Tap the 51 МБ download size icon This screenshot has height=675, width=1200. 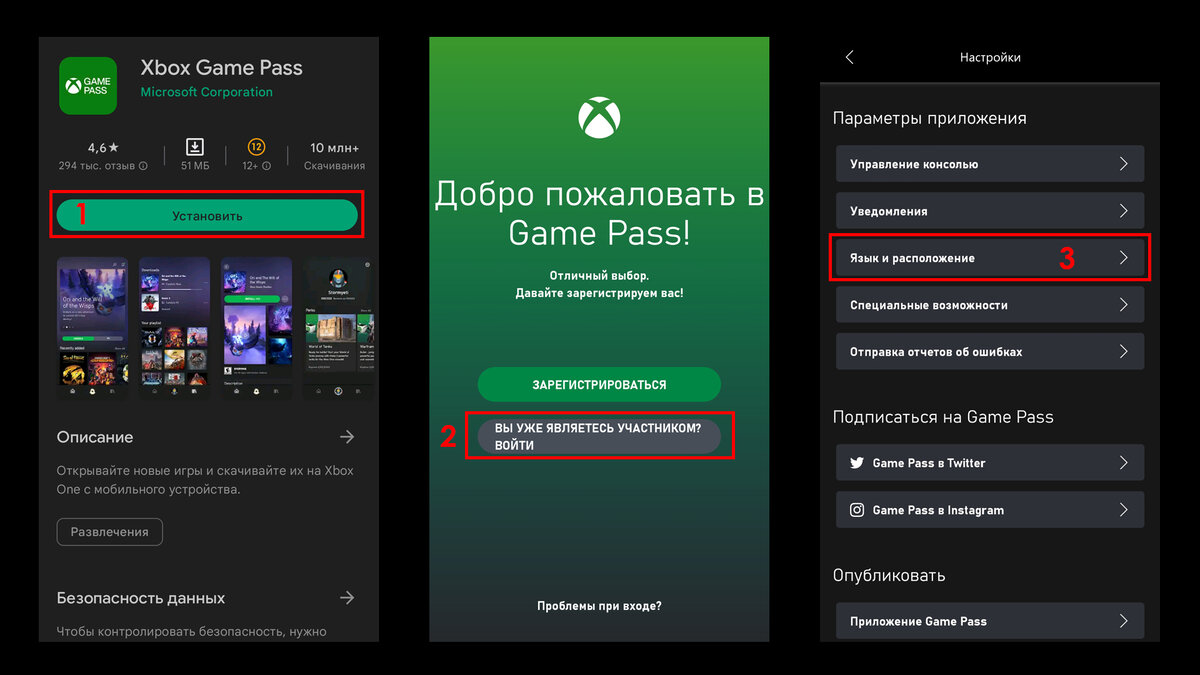click(195, 147)
